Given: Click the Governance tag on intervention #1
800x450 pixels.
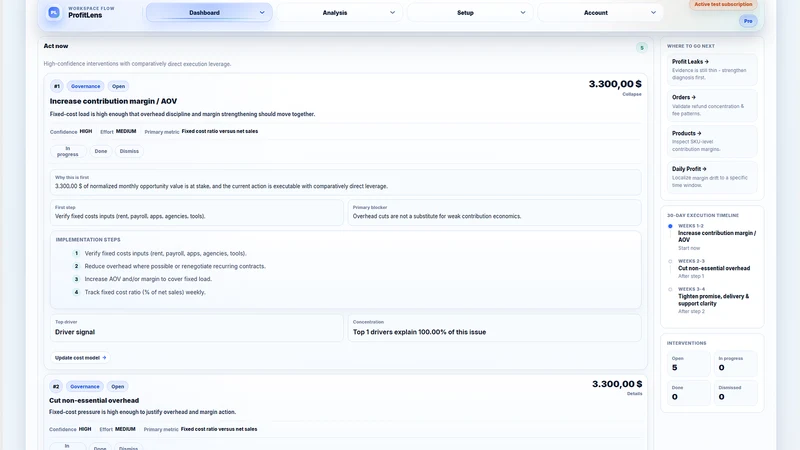Looking at the screenshot, I should point(85,86).
